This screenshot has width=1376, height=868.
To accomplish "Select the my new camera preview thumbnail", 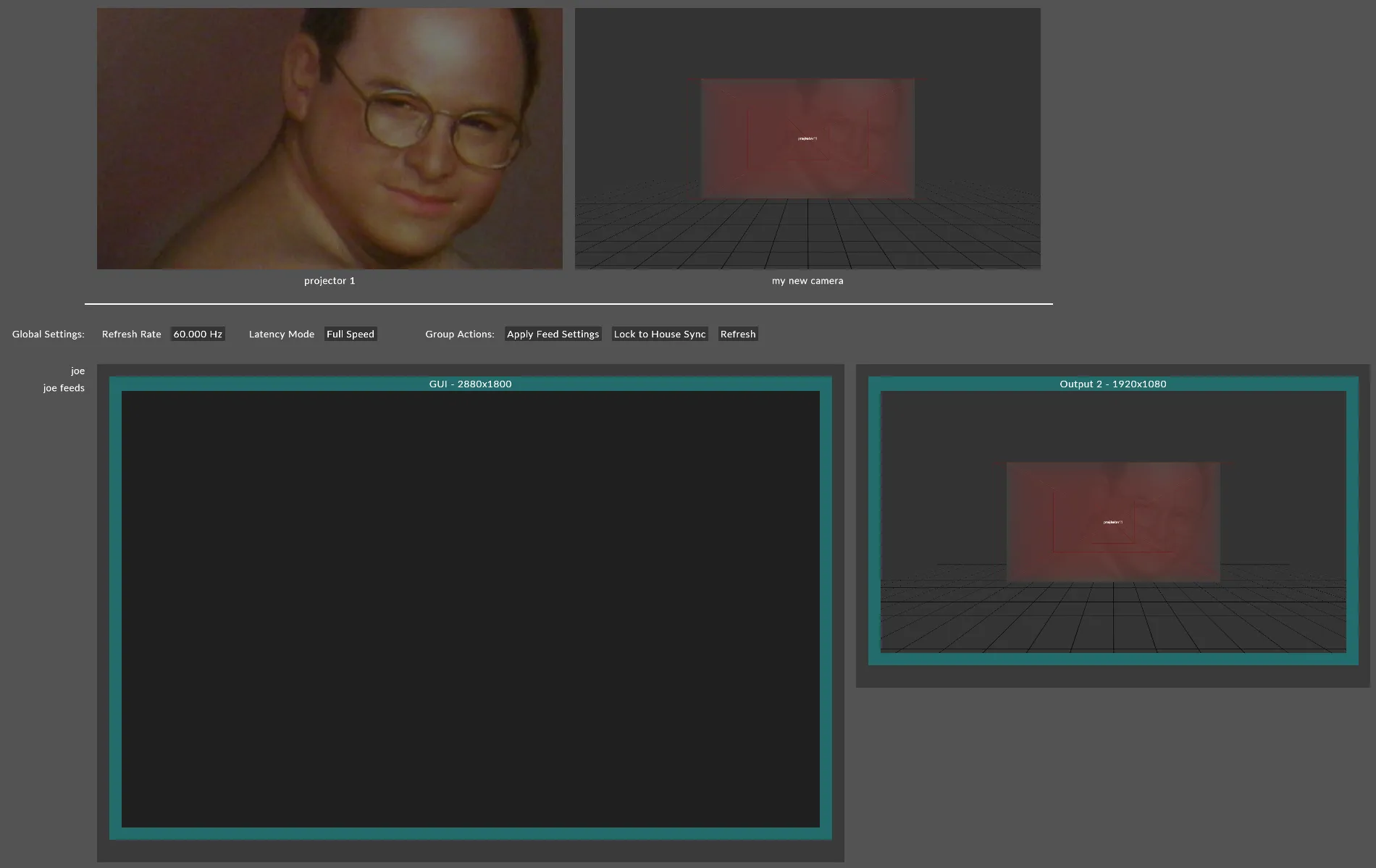I will (x=807, y=138).
